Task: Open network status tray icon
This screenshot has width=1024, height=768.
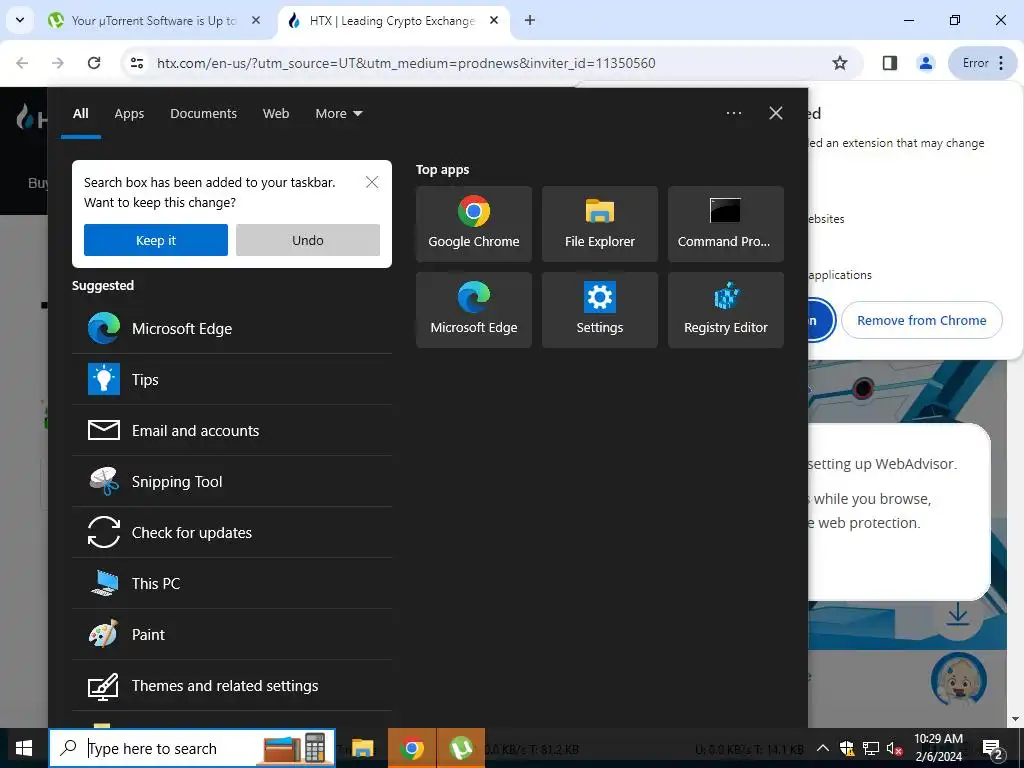Action: tap(871, 748)
